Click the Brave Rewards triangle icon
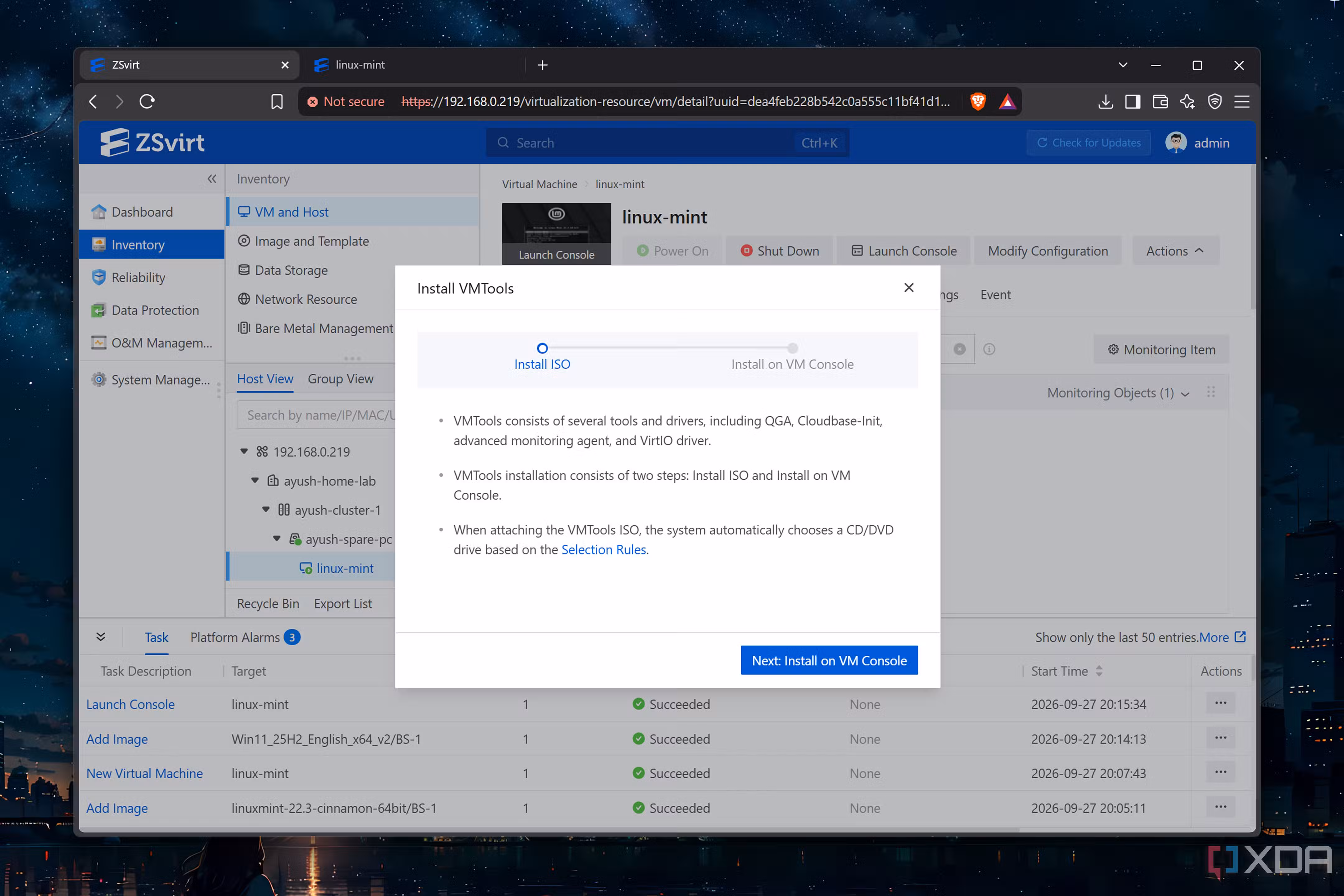The image size is (1344, 896). (x=1007, y=102)
